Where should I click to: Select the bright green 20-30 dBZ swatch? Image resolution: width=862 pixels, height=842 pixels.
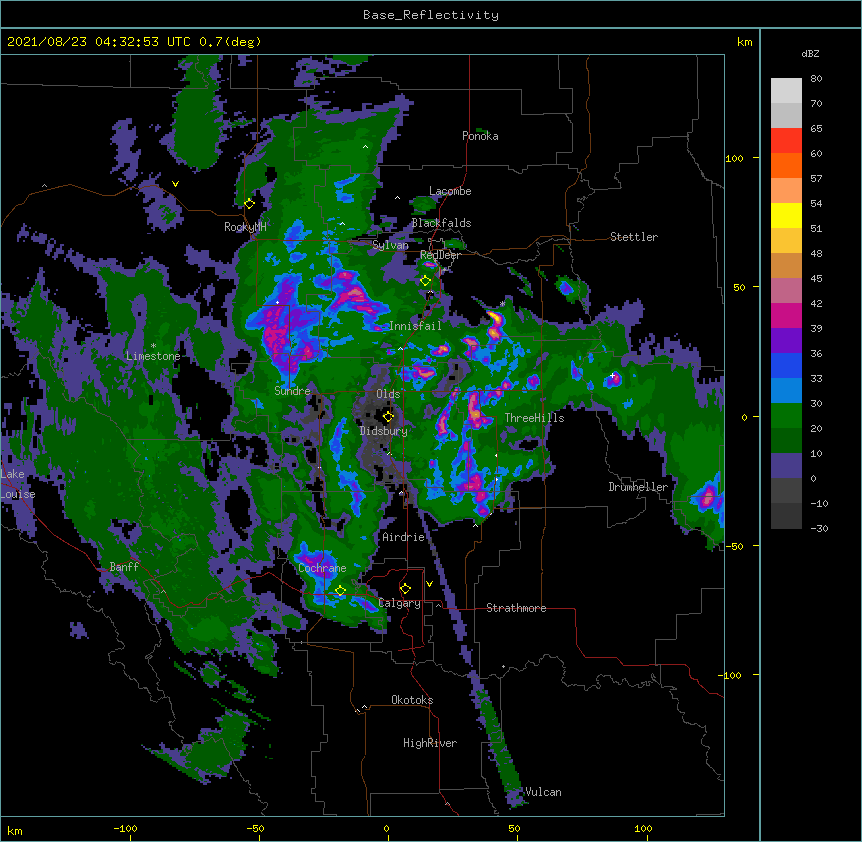(x=786, y=416)
